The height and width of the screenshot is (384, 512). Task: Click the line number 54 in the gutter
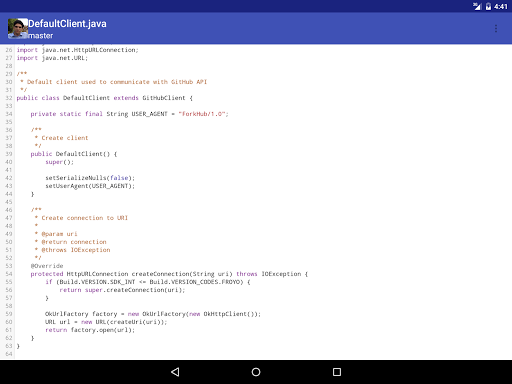click(9, 274)
